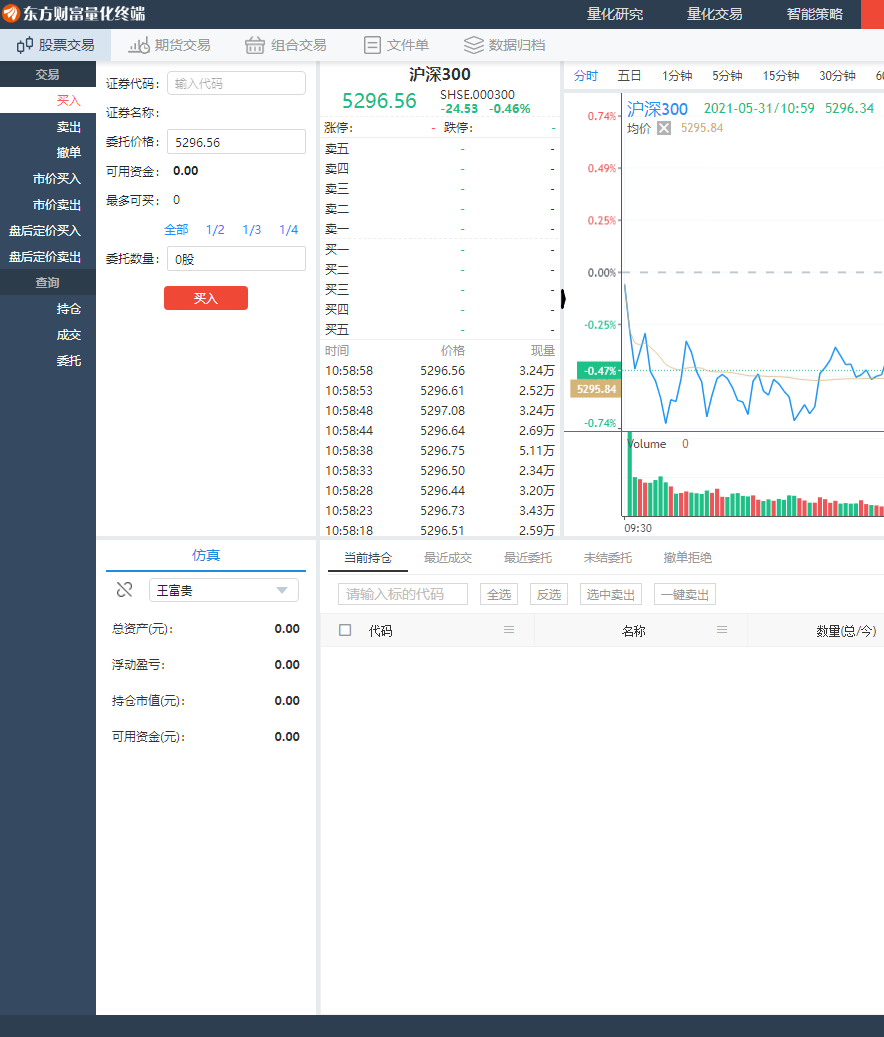Switch chart to 30分钟 period

click(837, 75)
